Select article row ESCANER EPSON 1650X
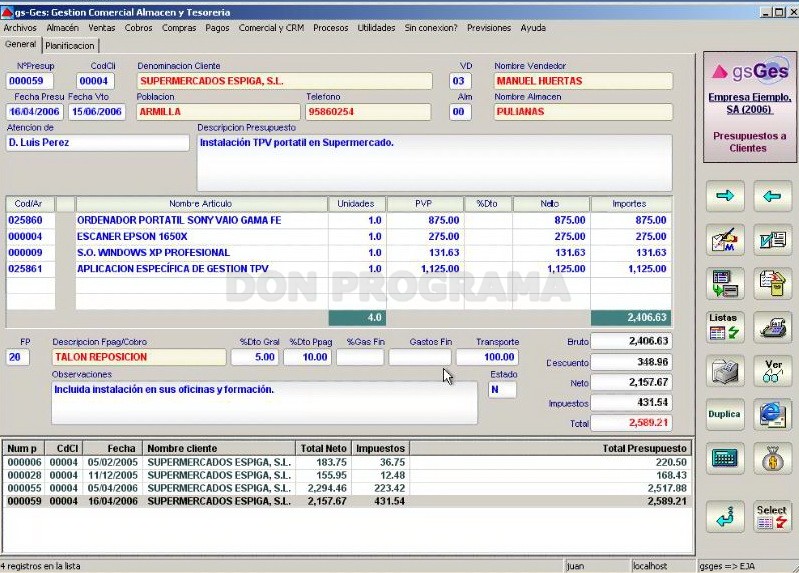The height and width of the screenshot is (573, 799). pos(338,237)
